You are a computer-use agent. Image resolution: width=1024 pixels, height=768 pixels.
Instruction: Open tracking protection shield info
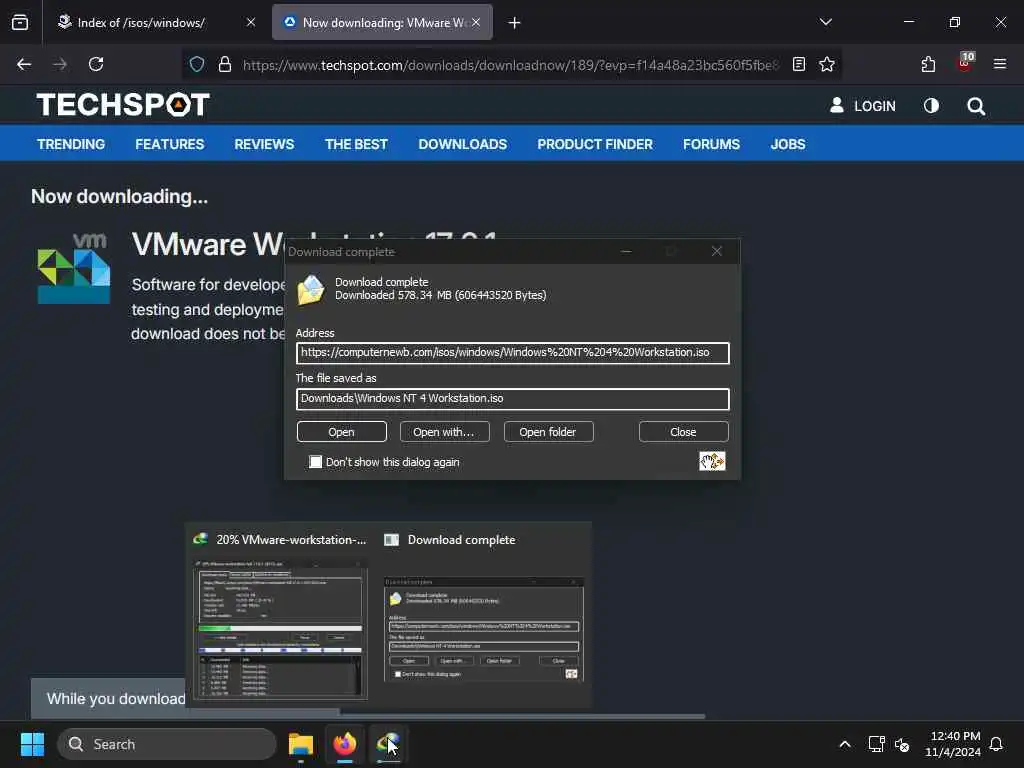pos(197,64)
